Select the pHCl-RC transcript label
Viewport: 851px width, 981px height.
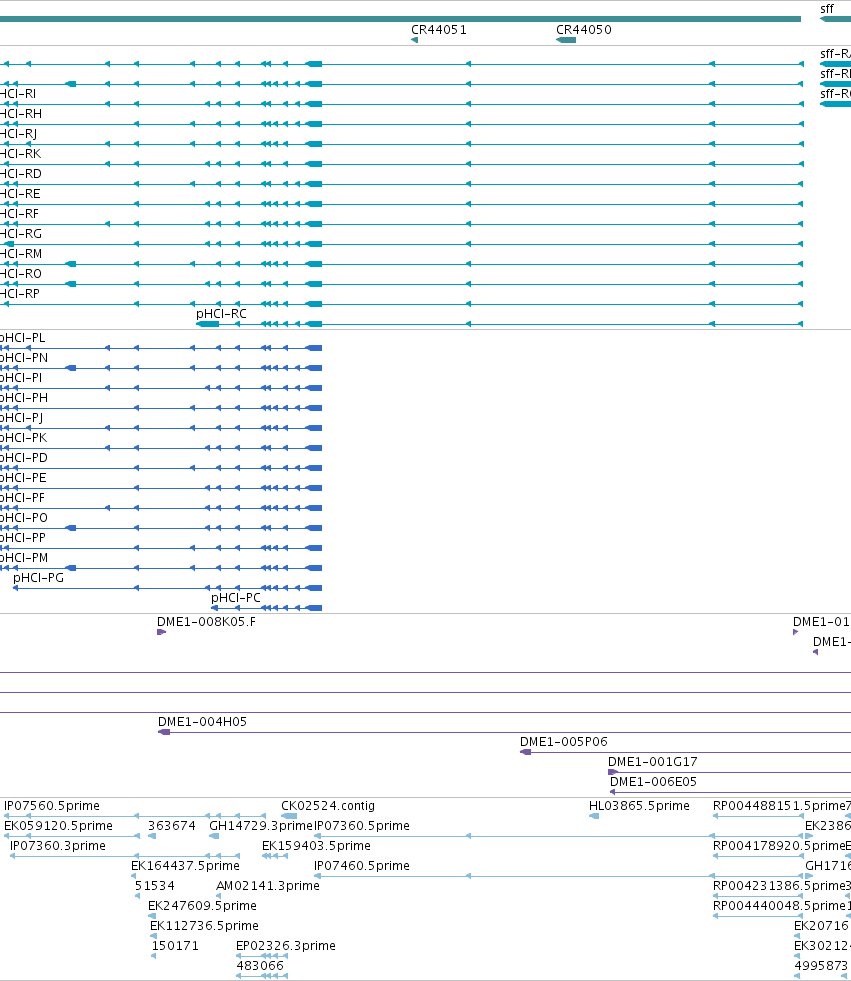221,313
